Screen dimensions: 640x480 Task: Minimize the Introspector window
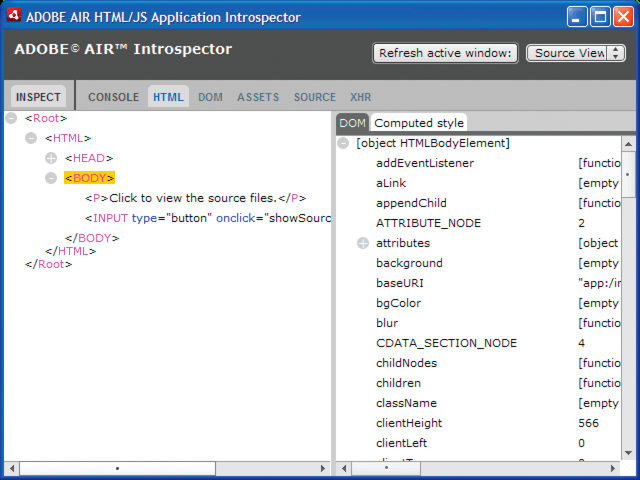pyautogui.click(x=577, y=17)
